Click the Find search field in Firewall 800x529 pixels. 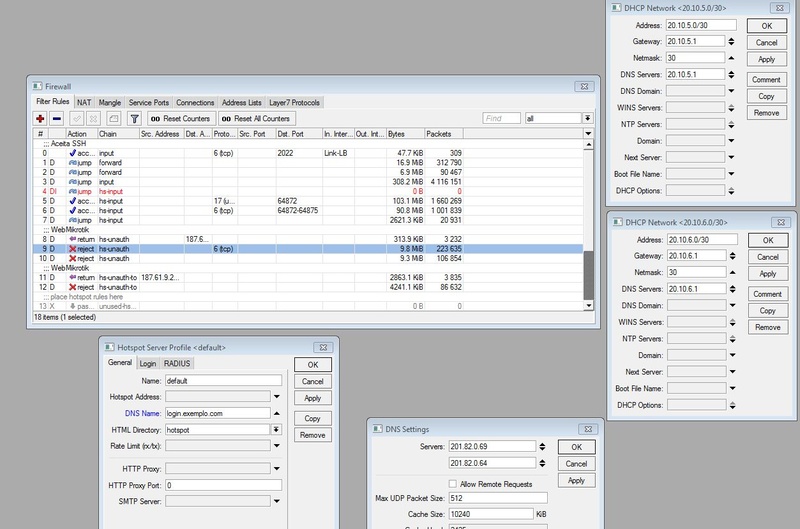point(501,118)
